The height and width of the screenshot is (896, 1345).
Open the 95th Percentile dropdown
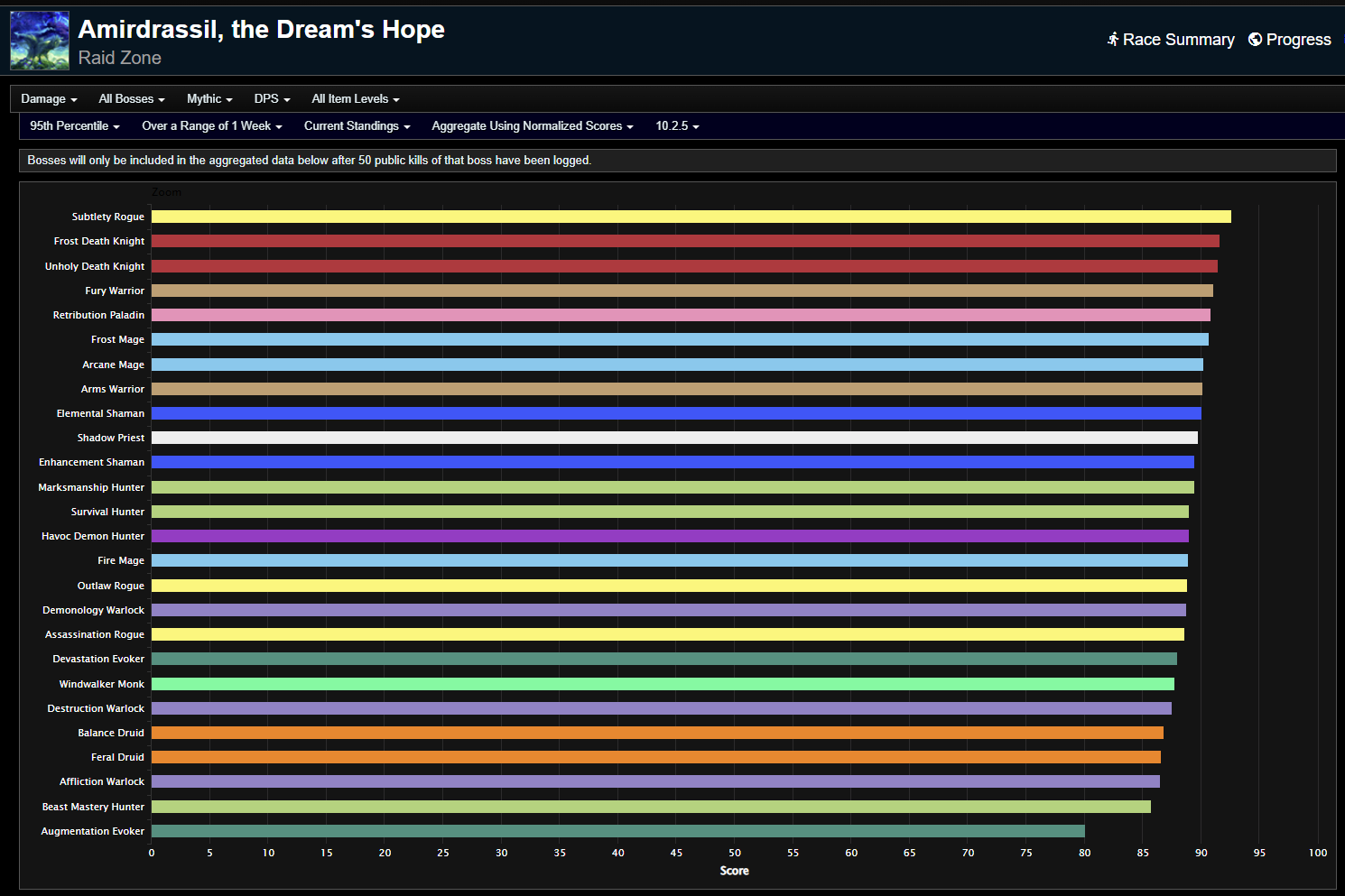pyautogui.click(x=74, y=126)
